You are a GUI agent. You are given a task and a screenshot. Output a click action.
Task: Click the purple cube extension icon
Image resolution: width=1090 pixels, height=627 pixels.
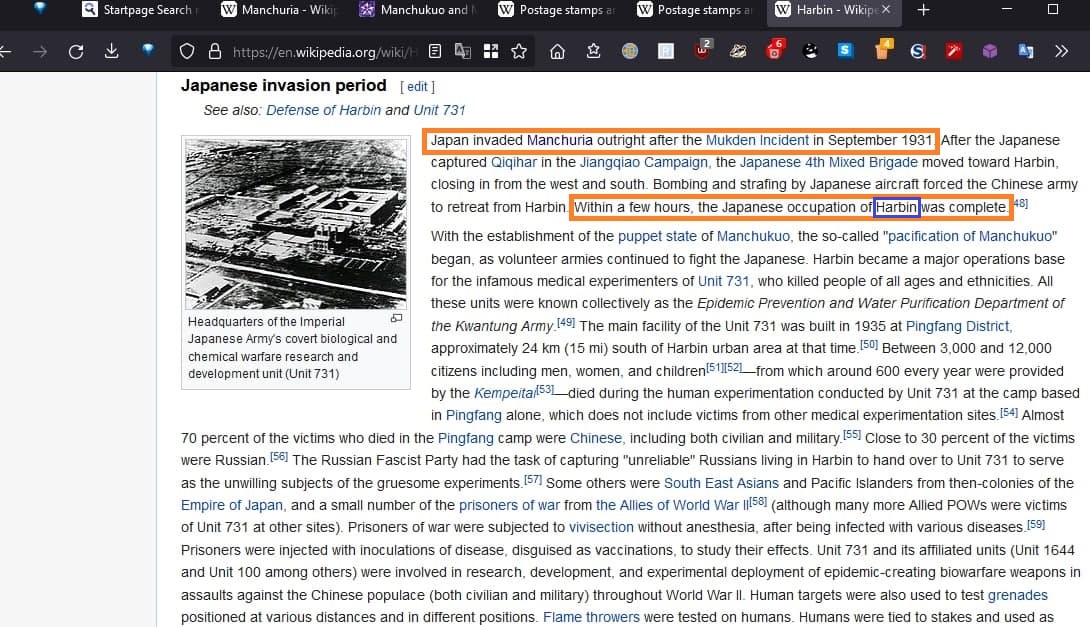click(x=990, y=51)
